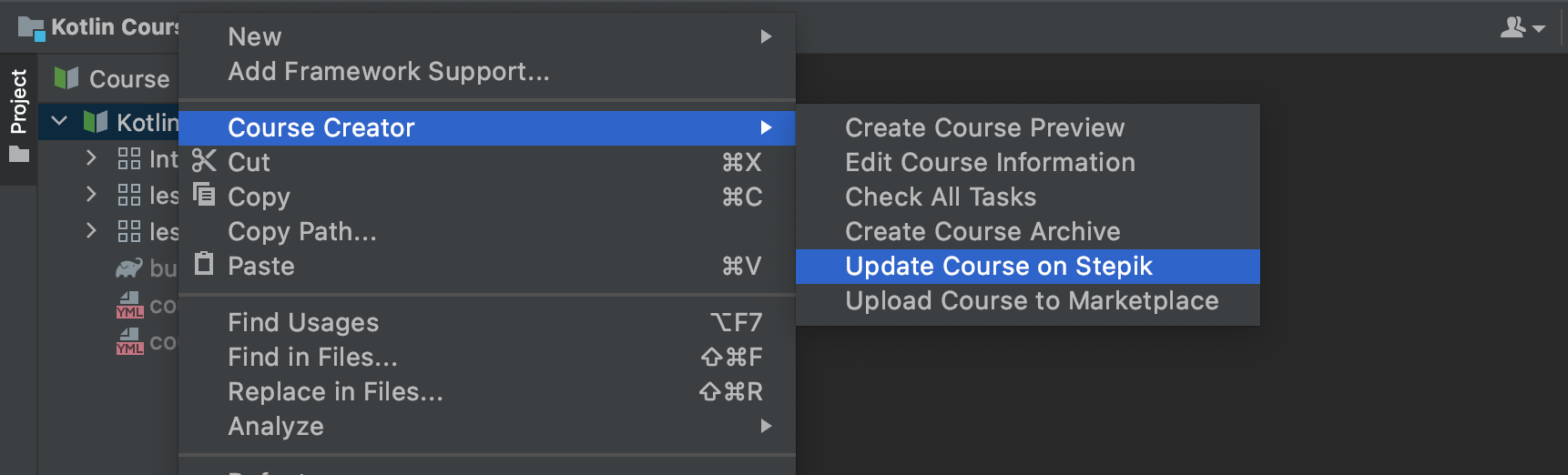This screenshot has width=1568, height=475.
Task: Click the Copy icon in context menu
Action: point(204,195)
